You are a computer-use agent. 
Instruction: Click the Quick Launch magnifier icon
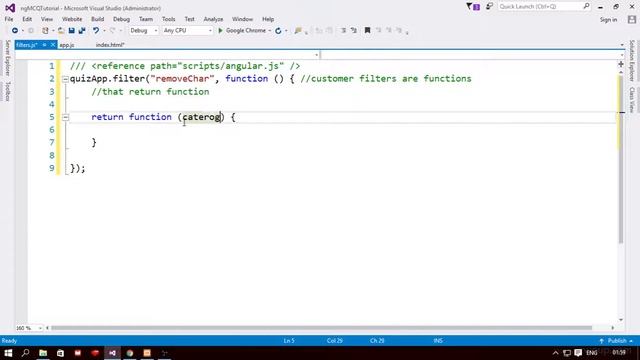586,6
